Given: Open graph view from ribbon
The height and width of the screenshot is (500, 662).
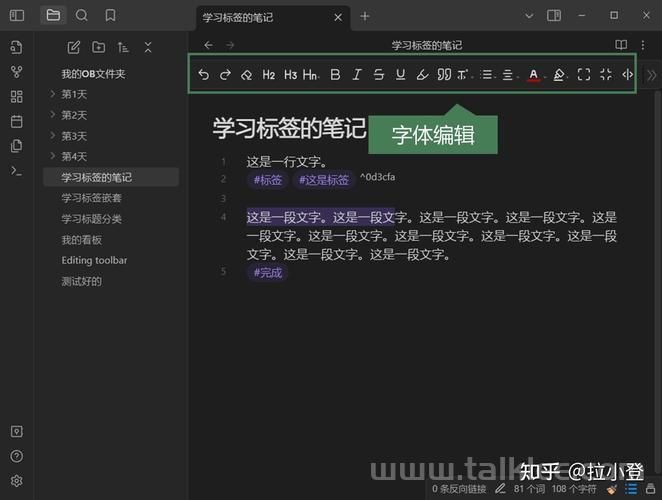Looking at the screenshot, I should (16, 72).
